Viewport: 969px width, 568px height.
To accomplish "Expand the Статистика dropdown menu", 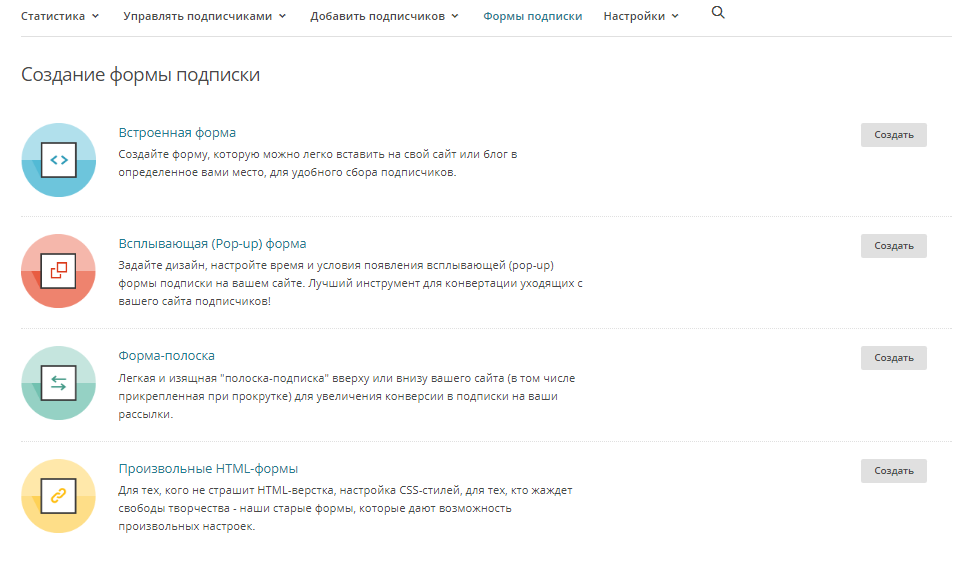I will click(x=60, y=16).
